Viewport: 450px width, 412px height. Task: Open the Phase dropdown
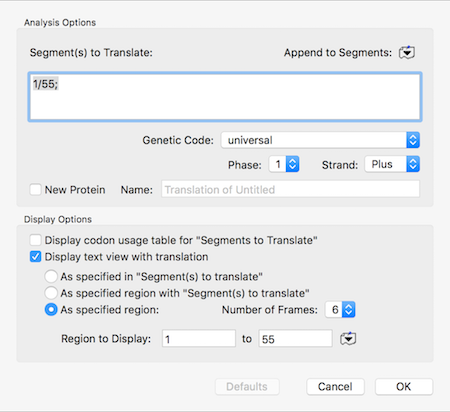pos(284,164)
